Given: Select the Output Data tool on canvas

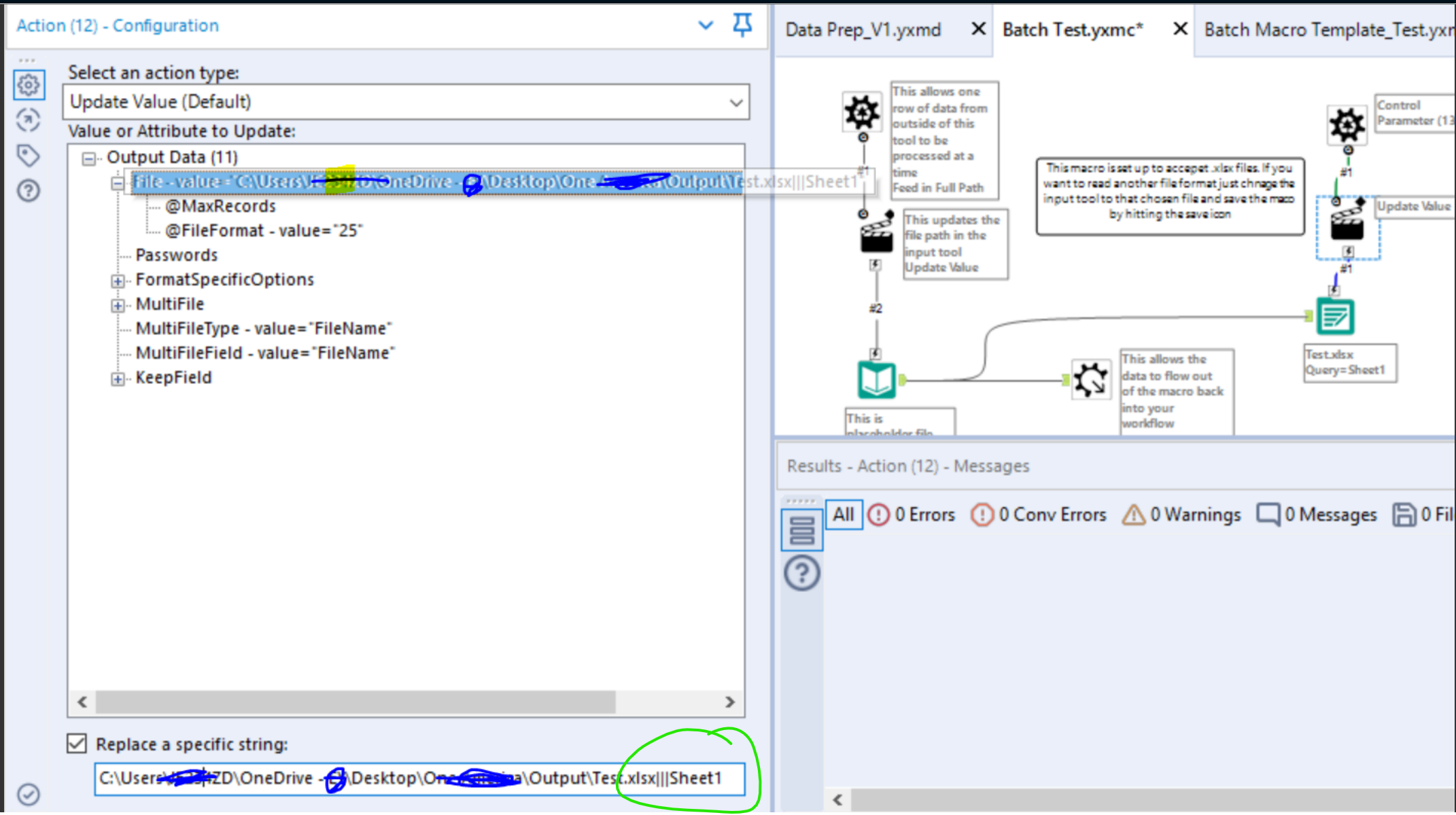Looking at the screenshot, I should coord(1335,317).
